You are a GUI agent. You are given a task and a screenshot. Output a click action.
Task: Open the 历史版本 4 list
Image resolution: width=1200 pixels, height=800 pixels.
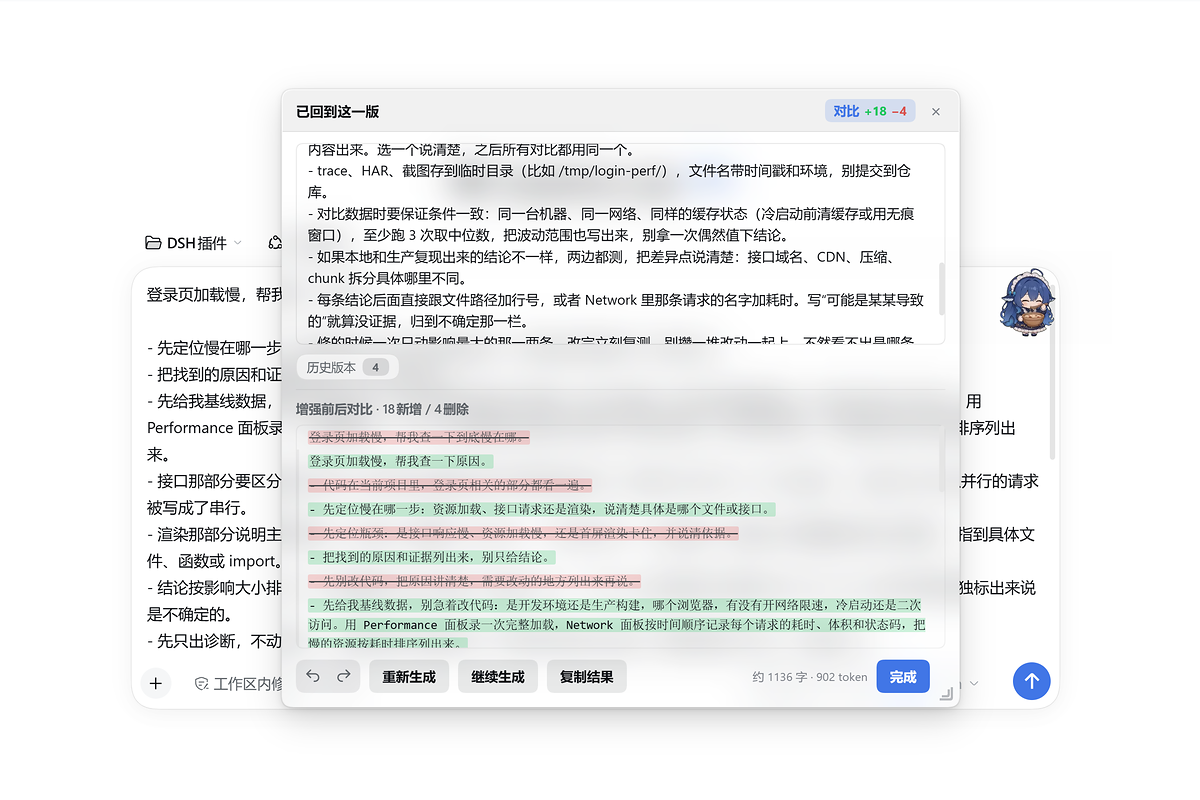tap(347, 367)
